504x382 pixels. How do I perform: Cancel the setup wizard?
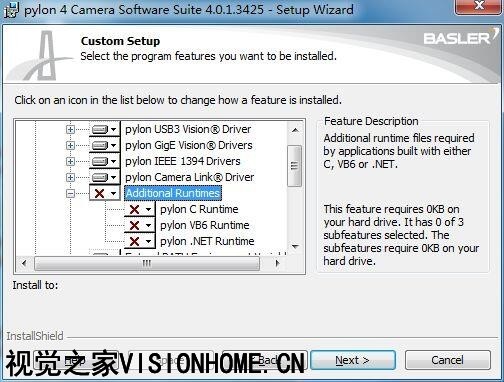tap(448, 360)
